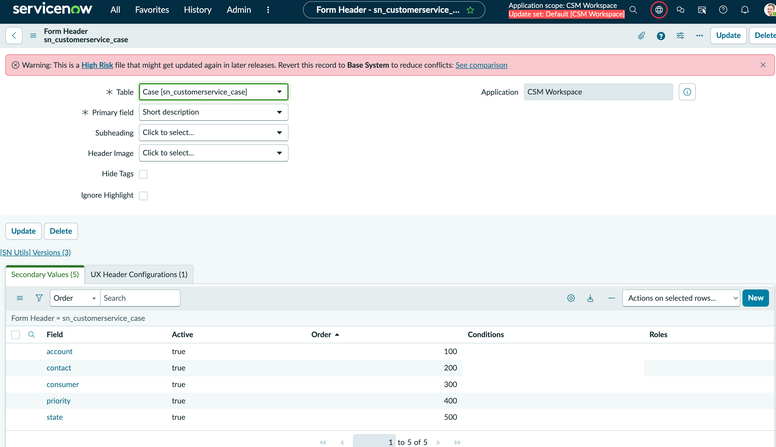
Task: Open the account field record
Action: click(59, 351)
